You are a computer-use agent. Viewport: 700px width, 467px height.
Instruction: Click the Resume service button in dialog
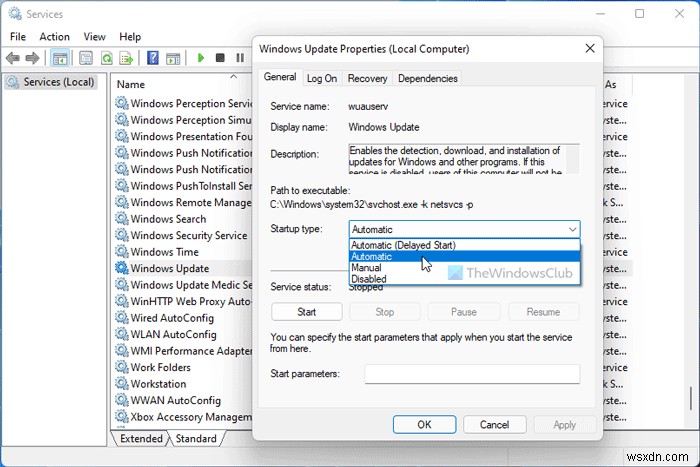(543, 312)
